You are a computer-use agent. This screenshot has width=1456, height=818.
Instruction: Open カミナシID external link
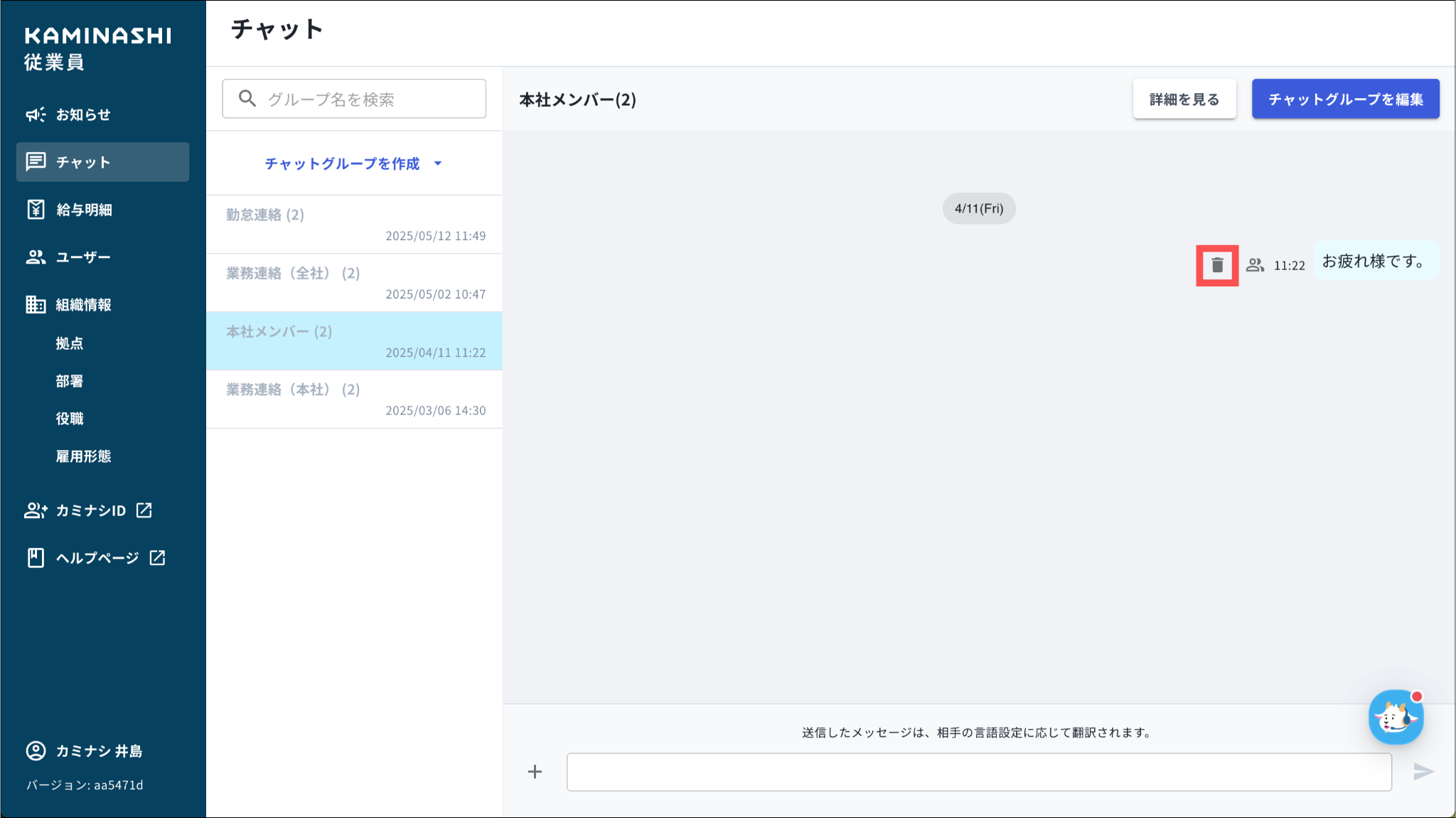90,510
